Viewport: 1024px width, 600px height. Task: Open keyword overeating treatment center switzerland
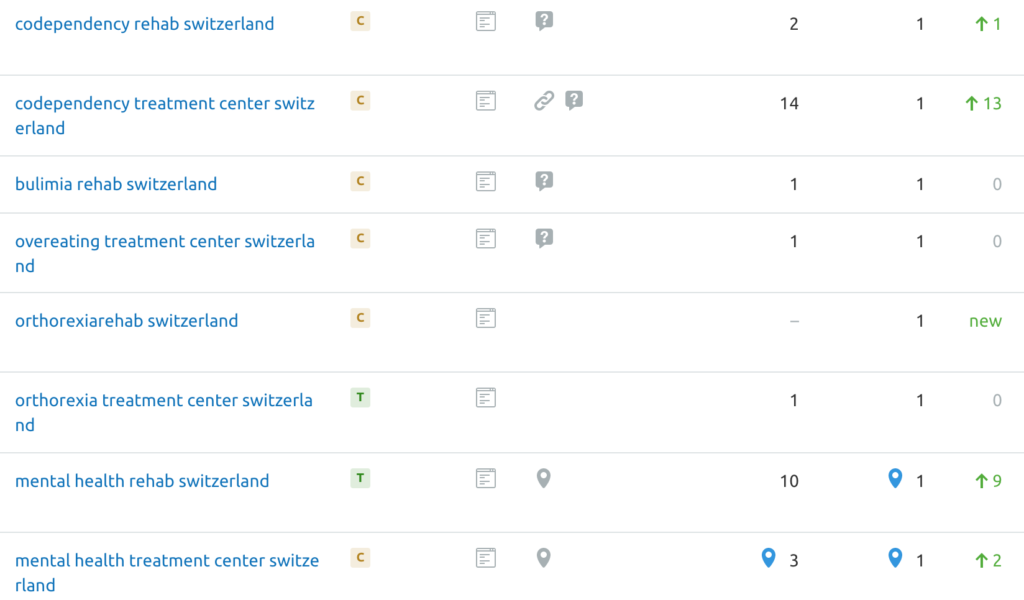[x=165, y=253]
